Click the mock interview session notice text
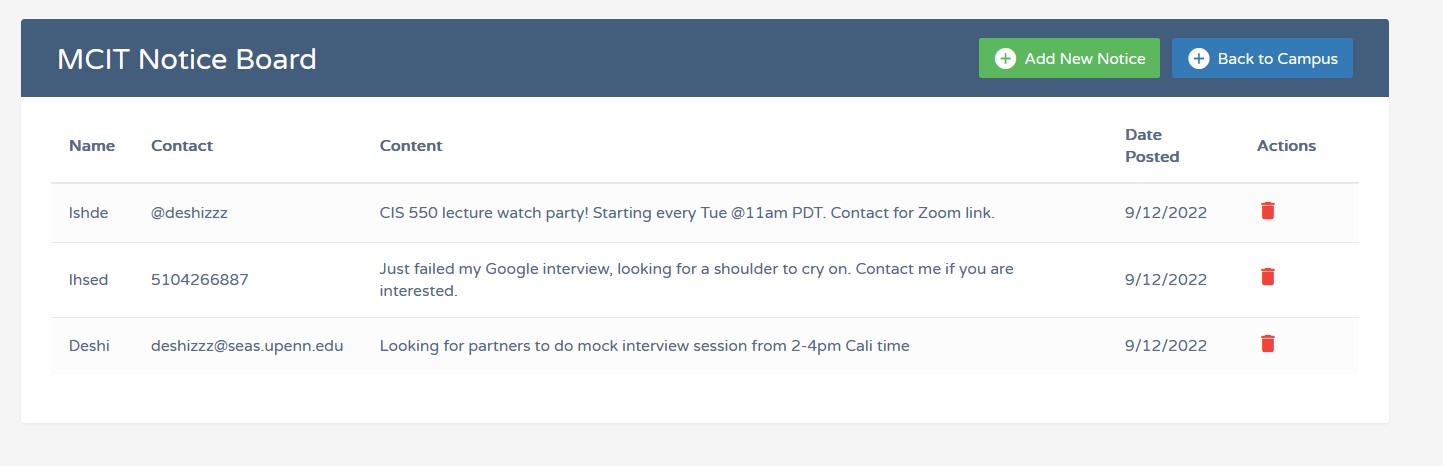 644,346
